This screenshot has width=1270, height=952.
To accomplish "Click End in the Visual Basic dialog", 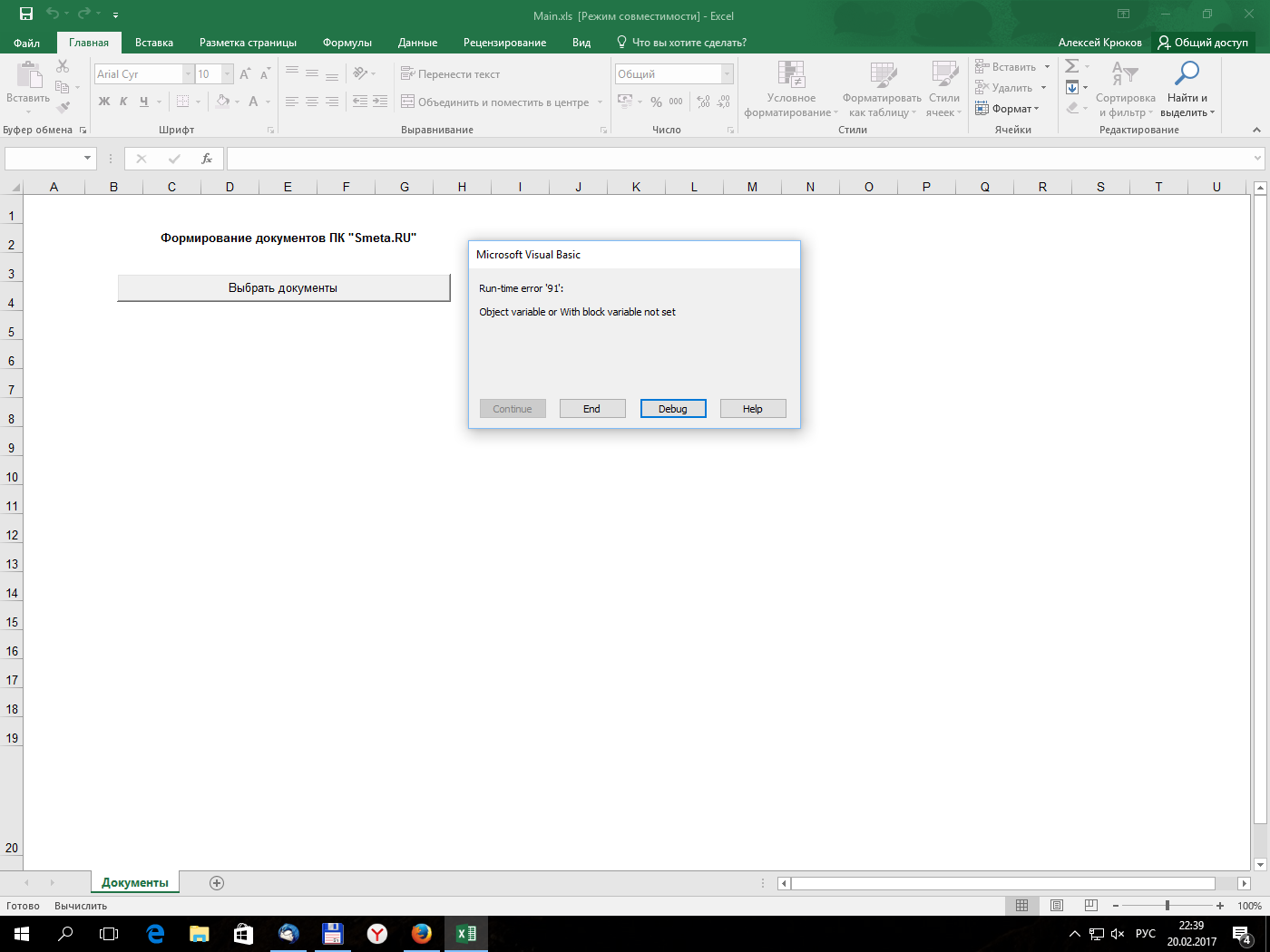I will point(592,409).
